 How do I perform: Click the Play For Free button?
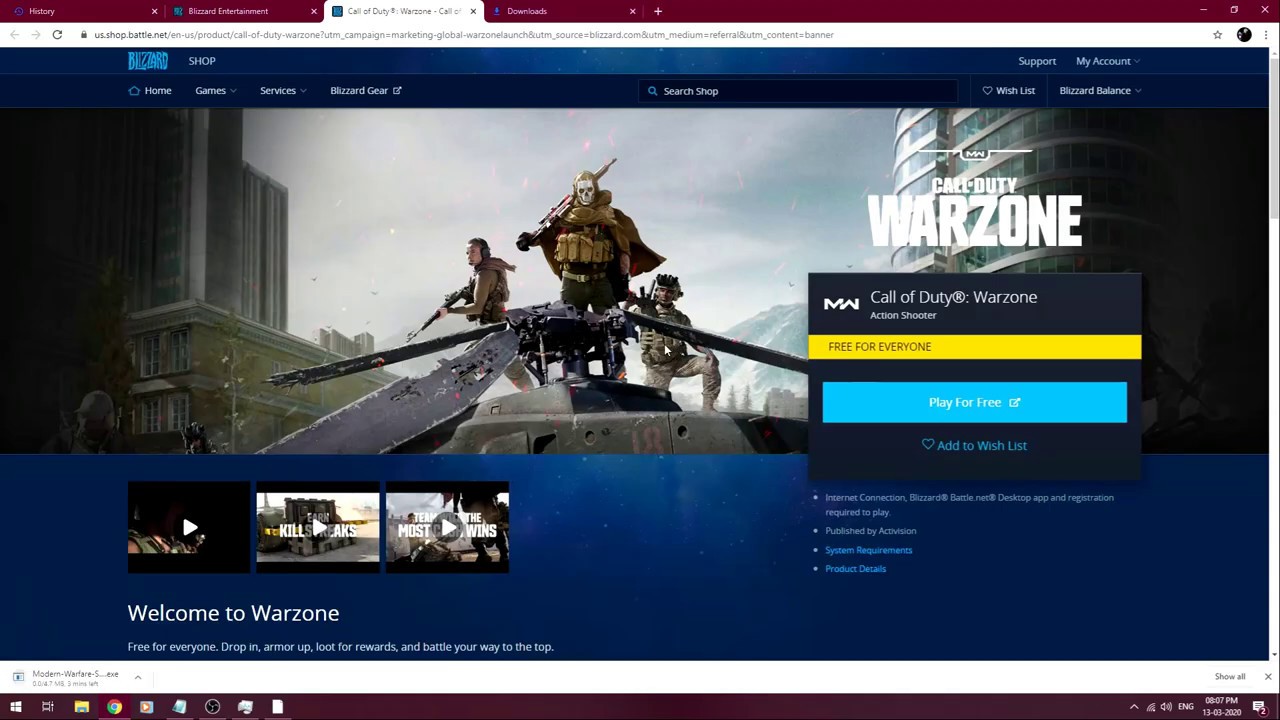coord(974,402)
